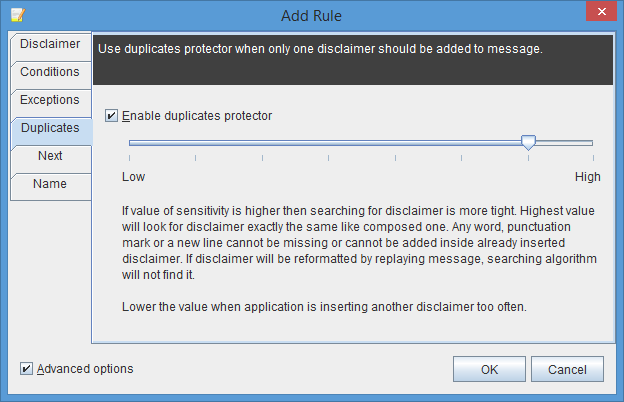624x402 pixels.
Task: Click the Add Rule title bar text
Action: point(311,16)
